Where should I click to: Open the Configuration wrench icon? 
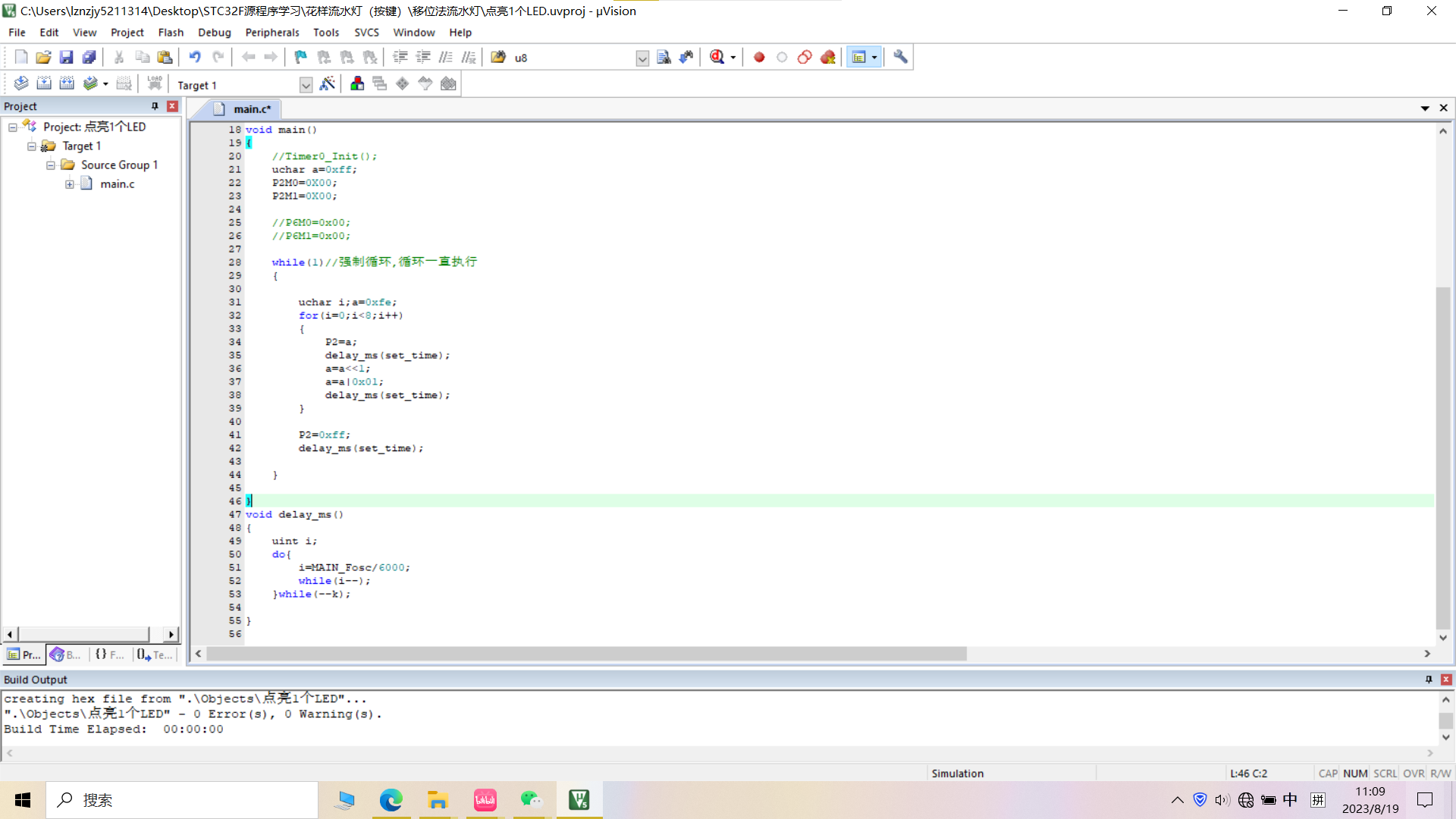click(900, 57)
